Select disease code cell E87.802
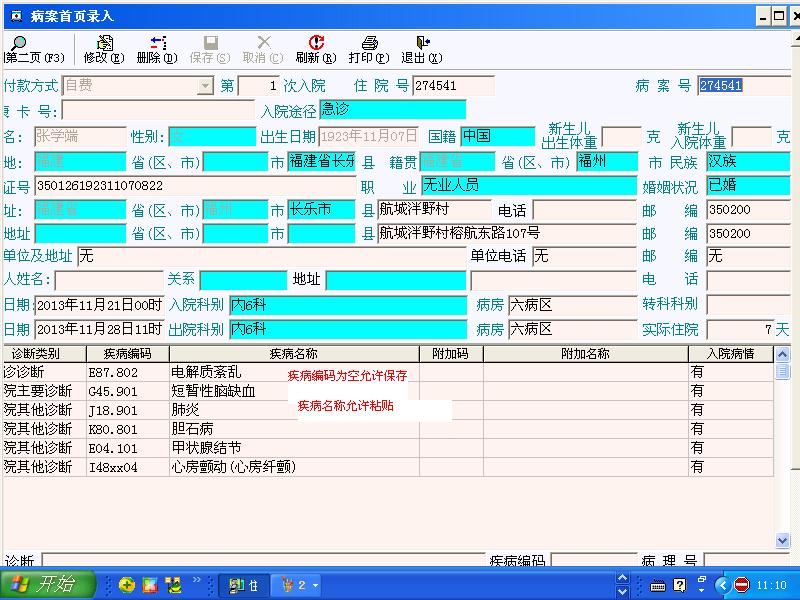This screenshot has height=600, width=800. click(128, 372)
